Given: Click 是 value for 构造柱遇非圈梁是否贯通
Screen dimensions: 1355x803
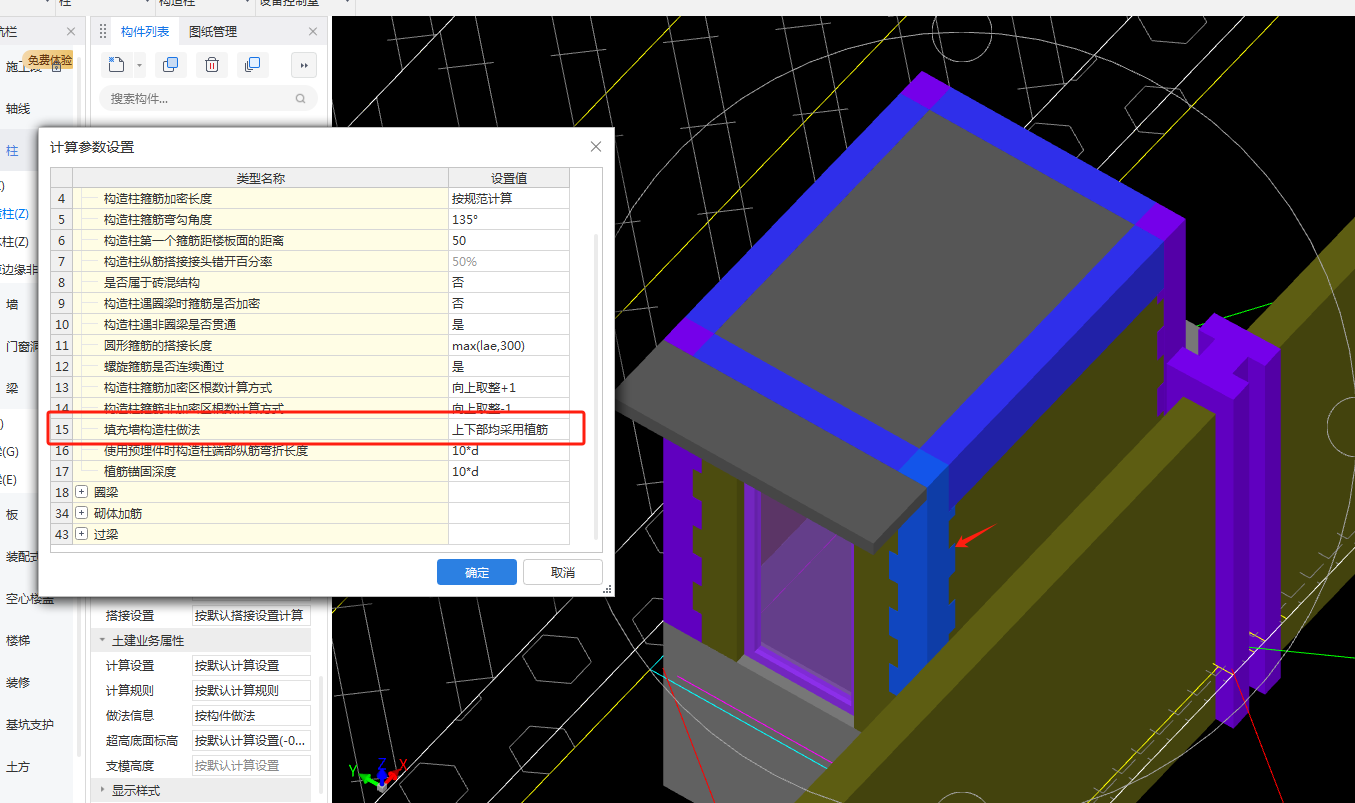Looking at the screenshot, I should point(509,324).
